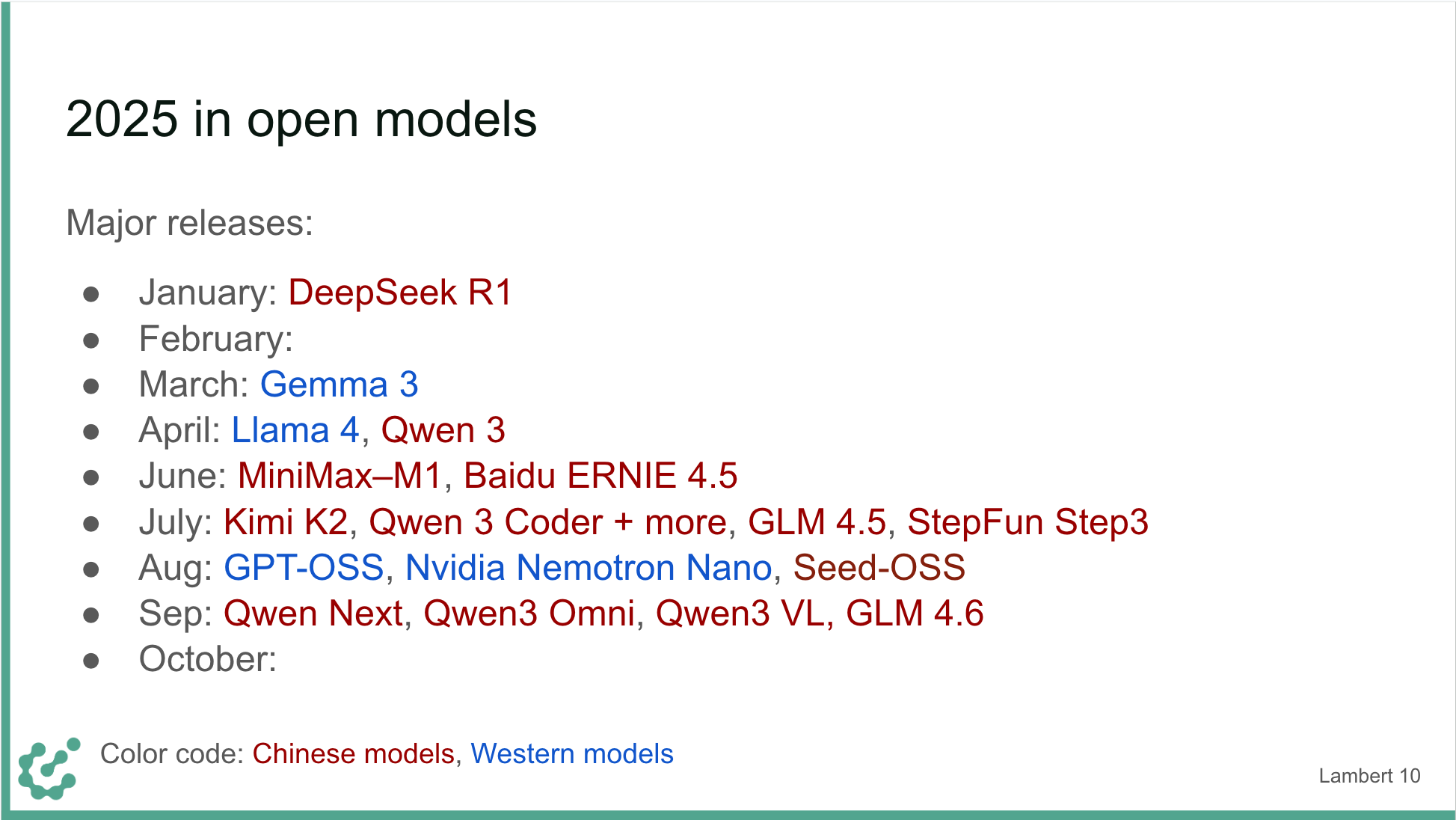Click "Qwen Next" in the Sep line

[313, 614]
